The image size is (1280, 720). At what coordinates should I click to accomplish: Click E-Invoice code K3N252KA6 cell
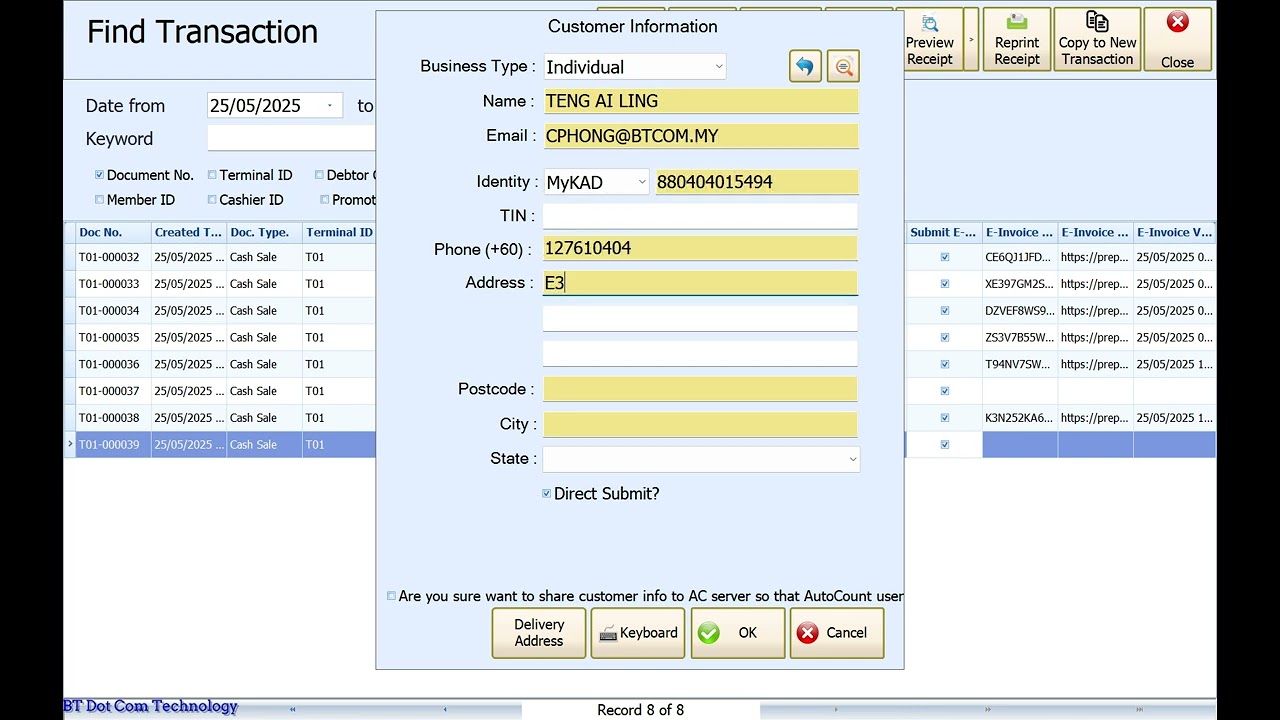pos(1019,418)
